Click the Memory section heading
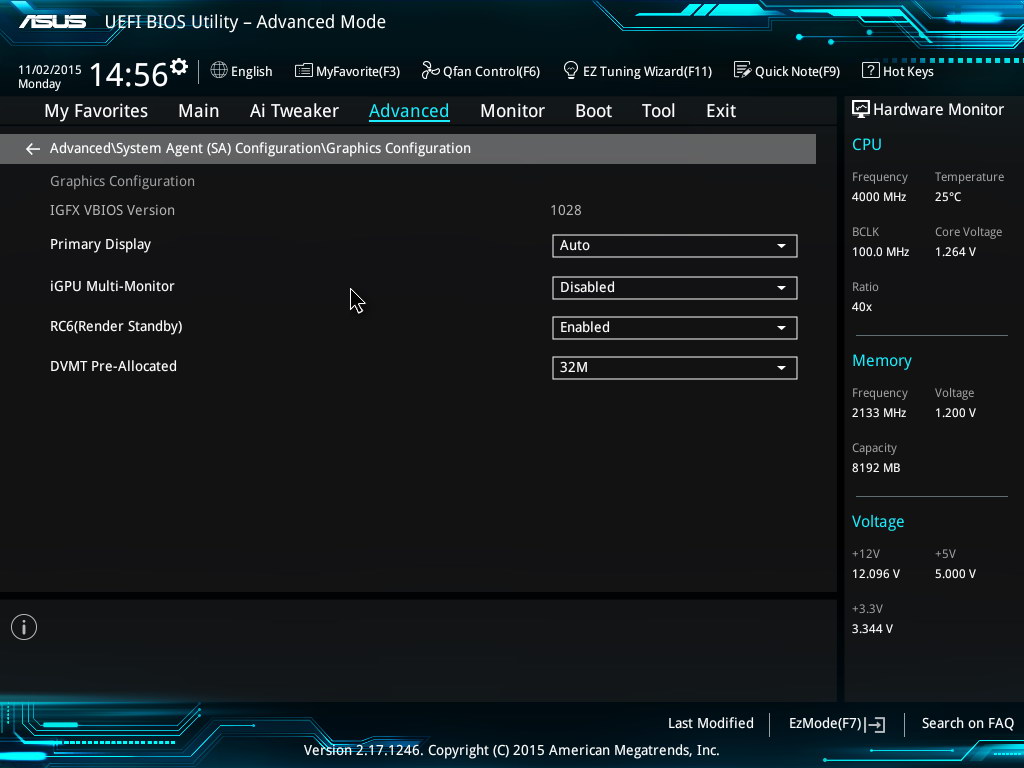1024x768 pixels. click(882, 360)
